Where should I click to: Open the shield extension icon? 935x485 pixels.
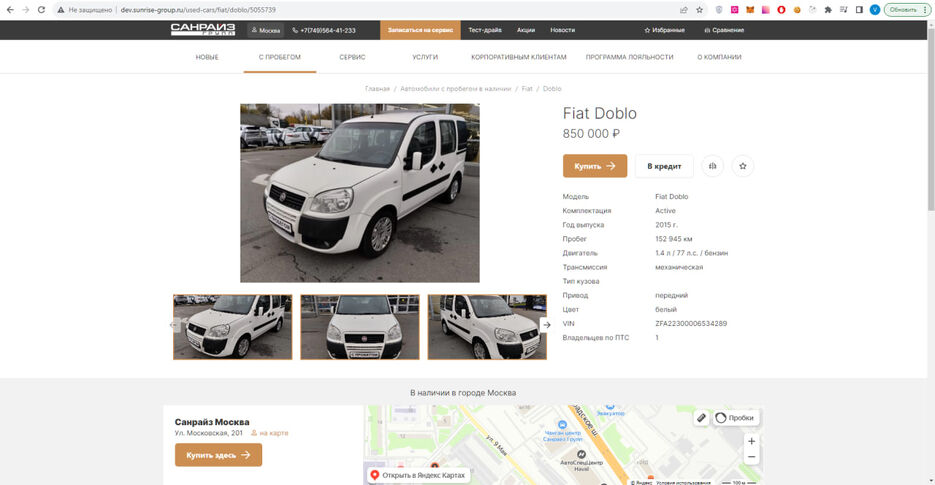coord(719,10)
